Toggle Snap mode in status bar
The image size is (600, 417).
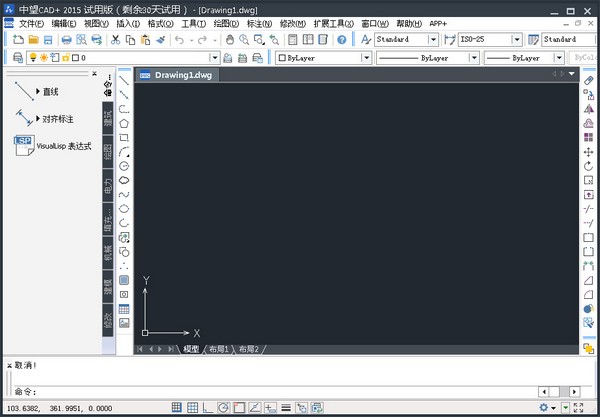pos(176,408)
